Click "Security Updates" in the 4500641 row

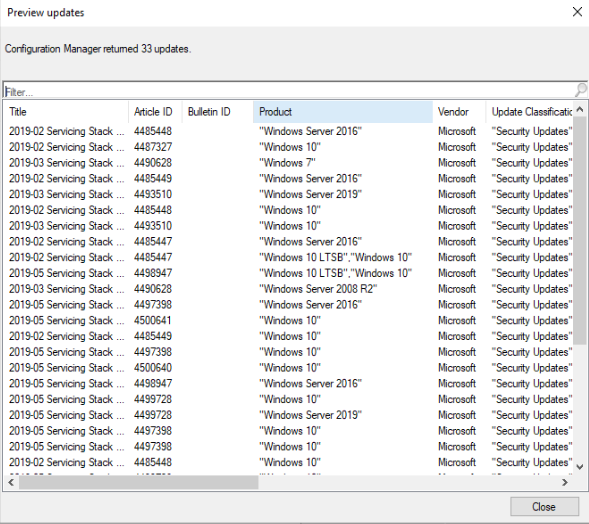[x=532, y=320]
